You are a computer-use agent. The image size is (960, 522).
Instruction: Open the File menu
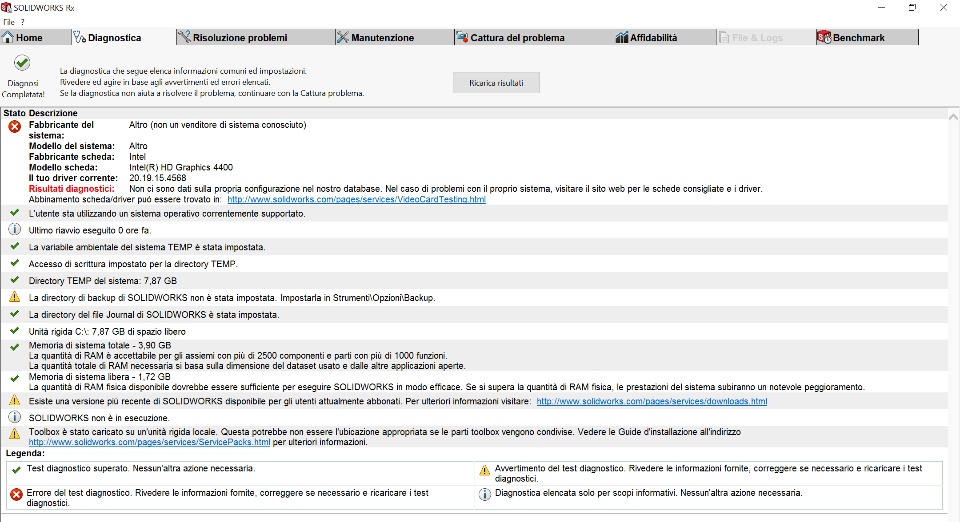click(x=9, y=22)
